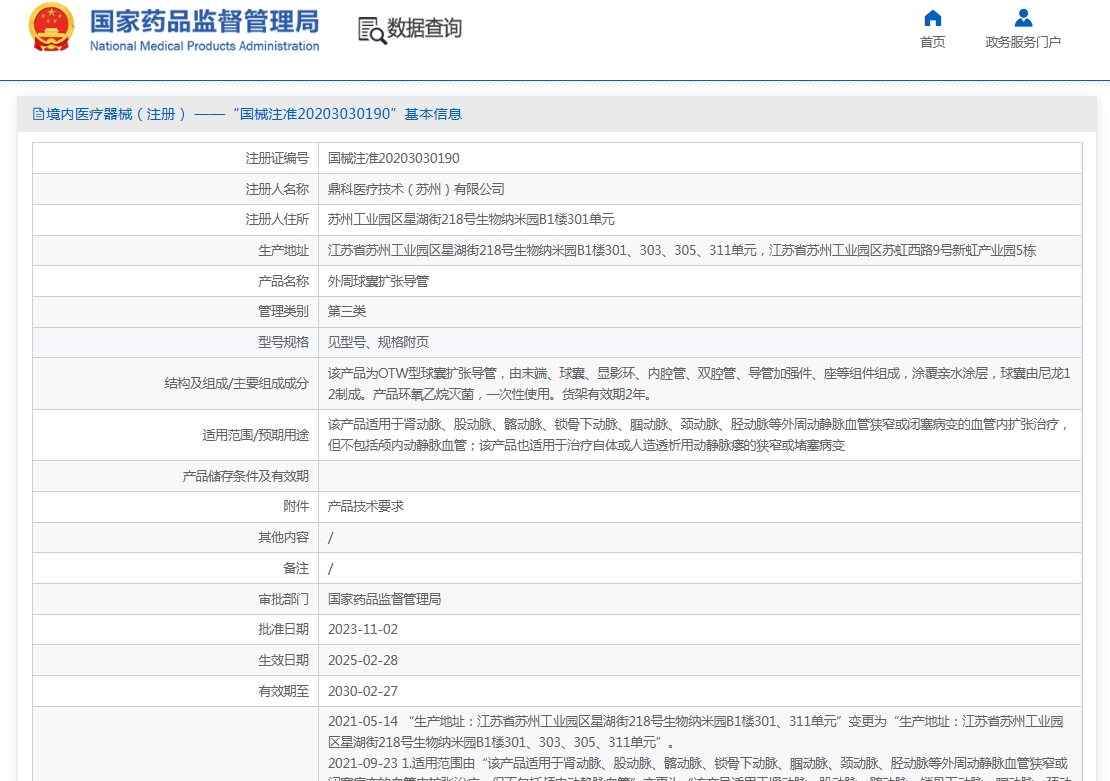Click product name 外周球囊扩张导管
The height and width of the screenshot is (781, 1110).
click(378, 281)
